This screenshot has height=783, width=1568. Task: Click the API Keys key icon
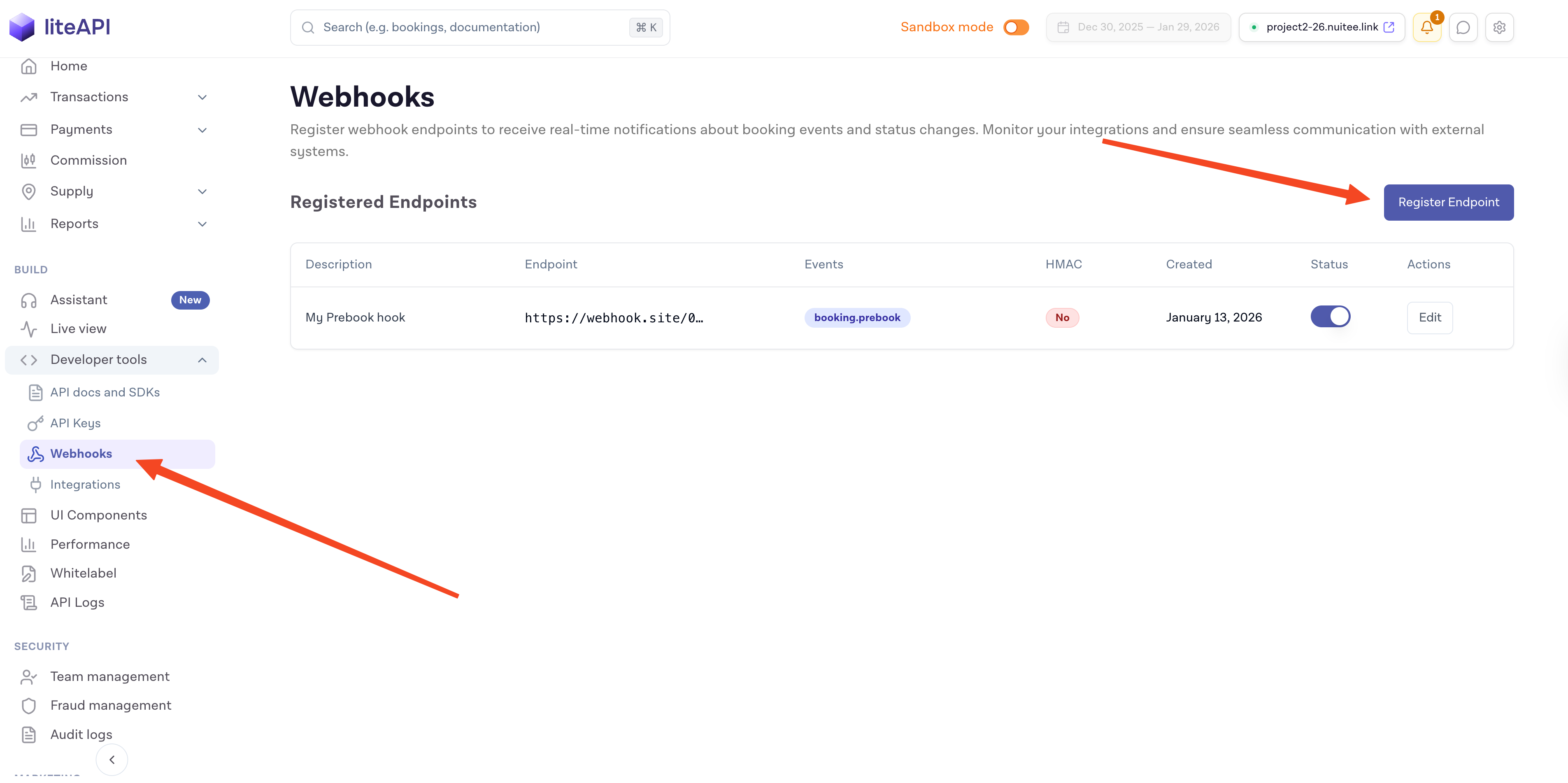[x=35, y=423]
